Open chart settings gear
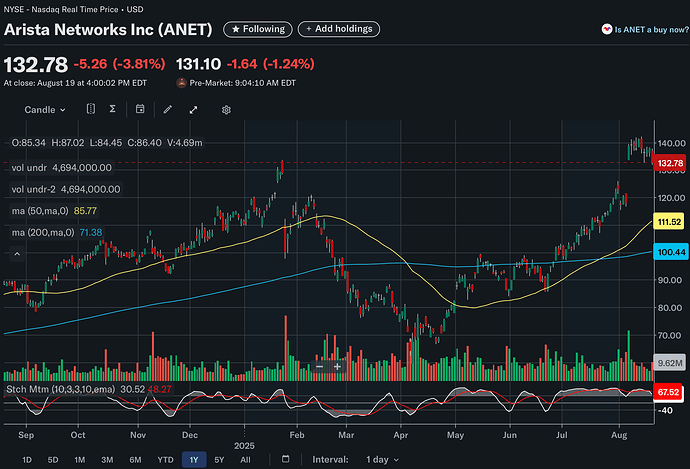This screenshot has height=469, width=690. [x=226, y=110]
